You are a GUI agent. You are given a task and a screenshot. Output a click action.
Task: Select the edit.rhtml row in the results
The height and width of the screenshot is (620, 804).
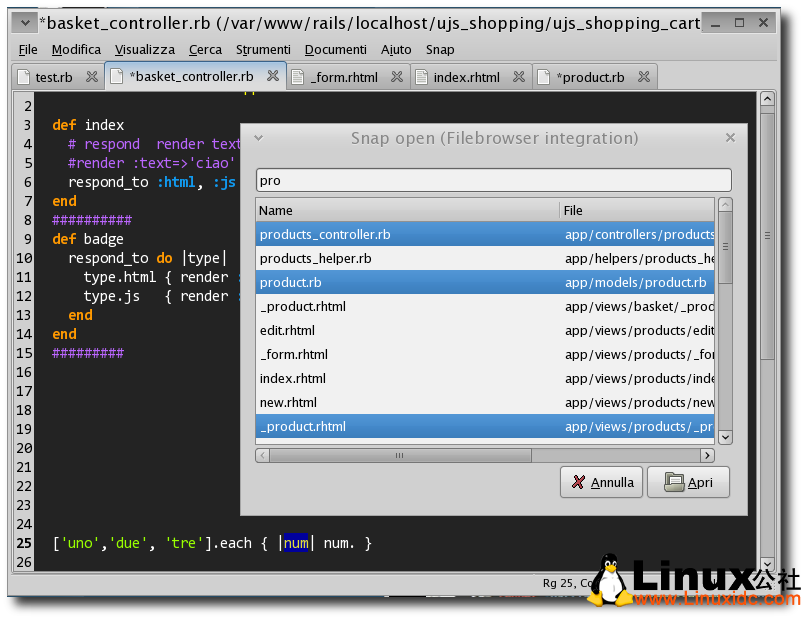click(x=287, y=330)
